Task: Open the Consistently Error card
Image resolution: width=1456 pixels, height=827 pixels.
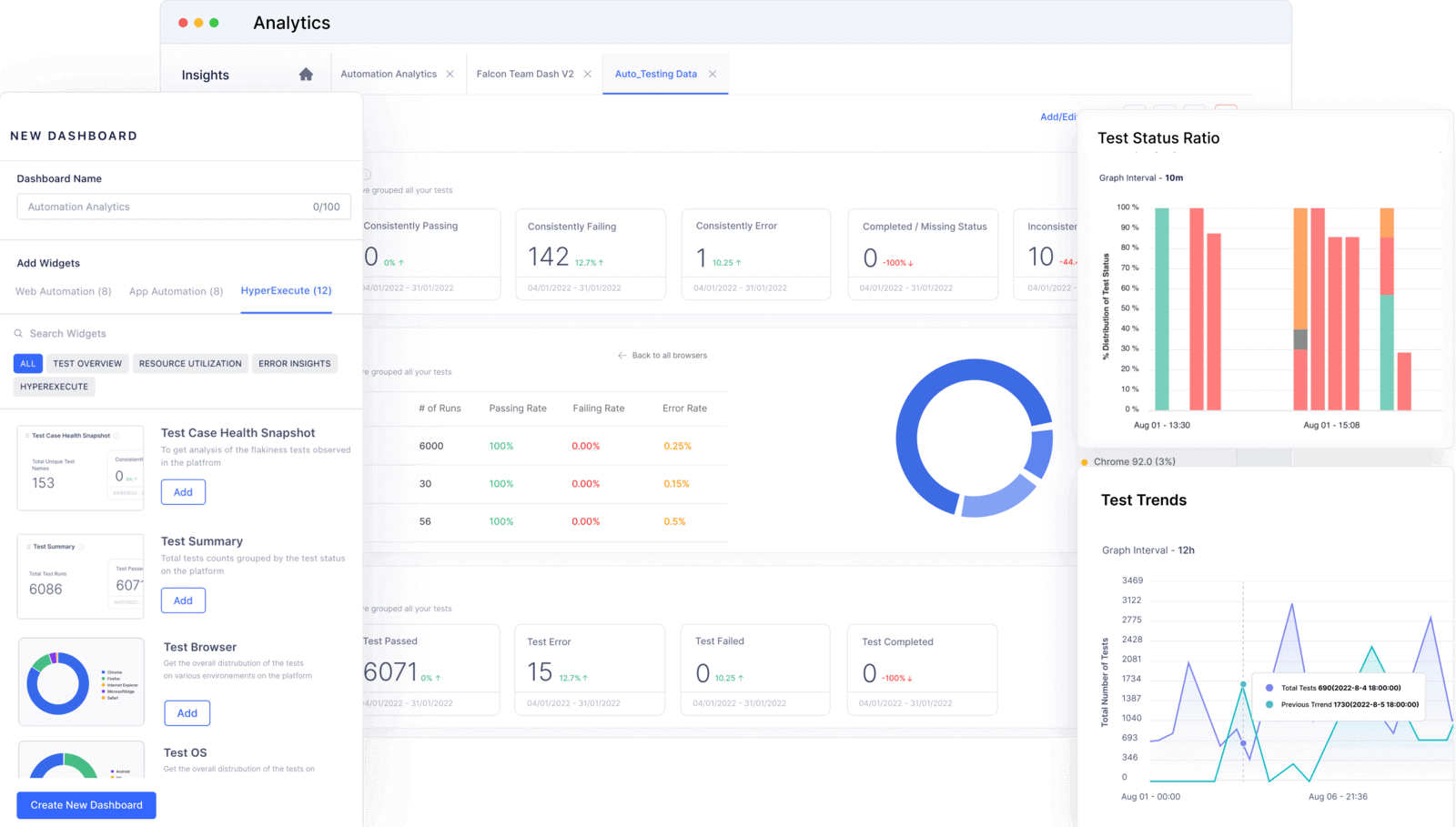Action: 756,254
